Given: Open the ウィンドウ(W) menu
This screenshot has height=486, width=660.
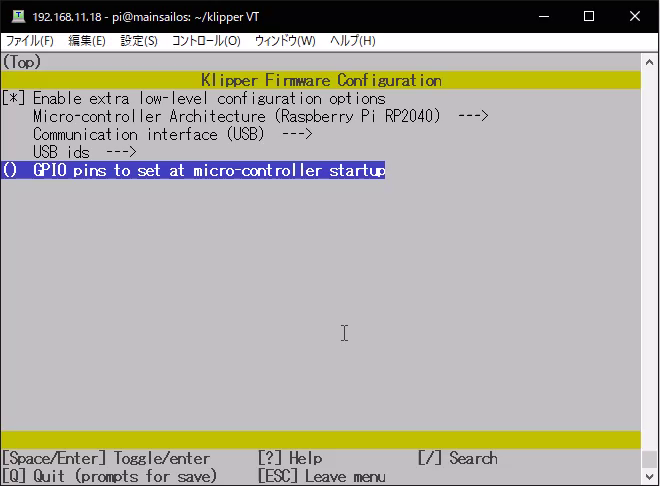Looking at the screenshot, I should [285, 41].
